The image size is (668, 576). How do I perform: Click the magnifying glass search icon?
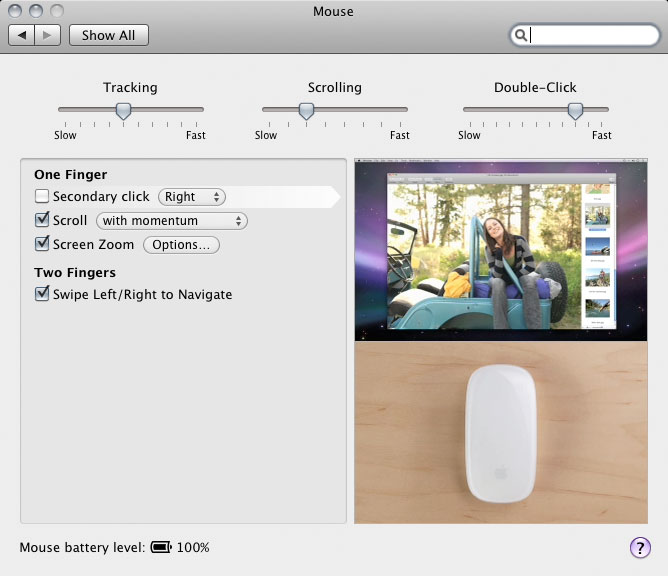(x=520, y=35)
